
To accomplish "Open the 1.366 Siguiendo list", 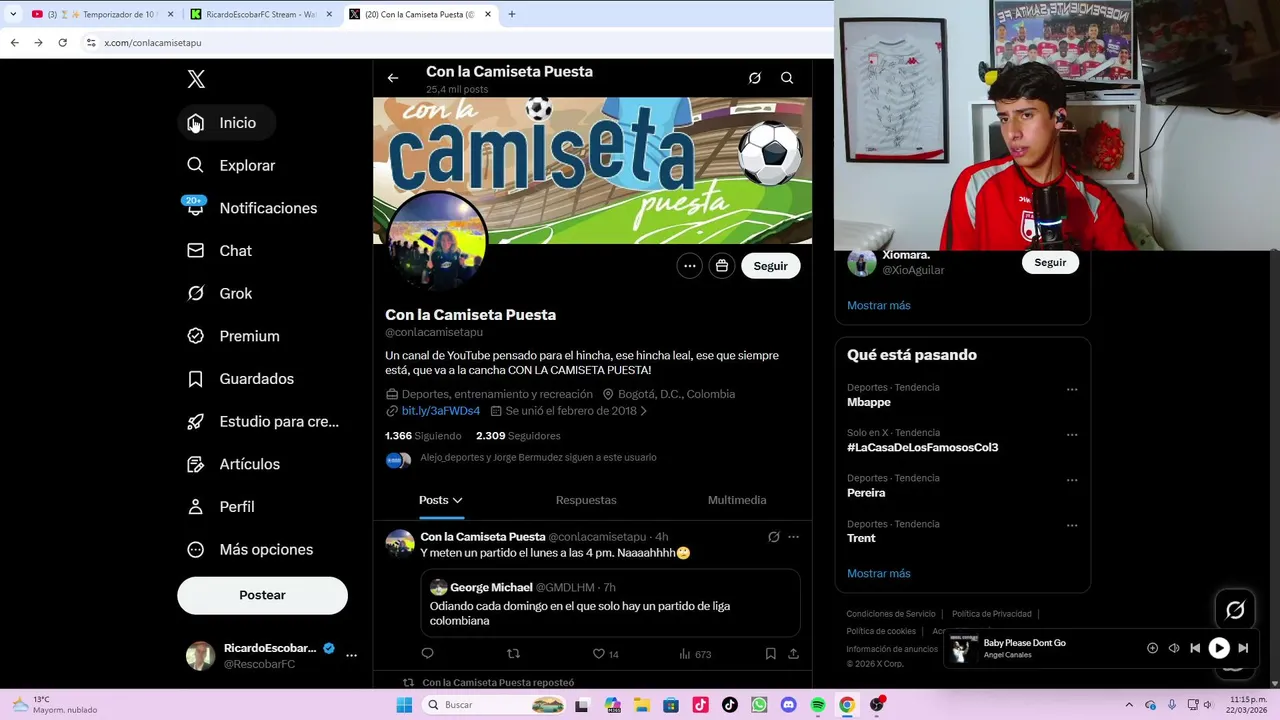I will pyautogui.click(x=423, y=436).
